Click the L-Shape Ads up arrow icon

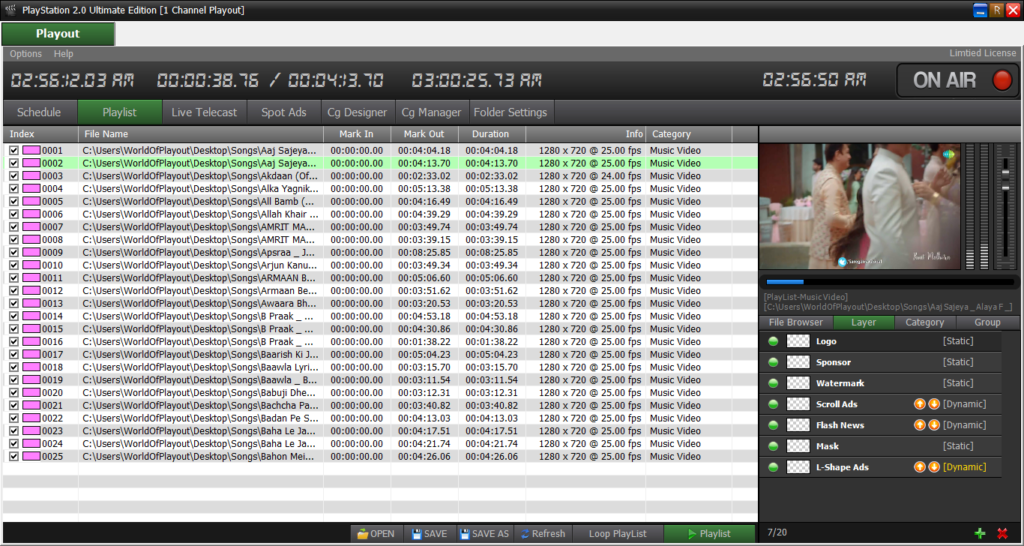(x=920, y=467)
